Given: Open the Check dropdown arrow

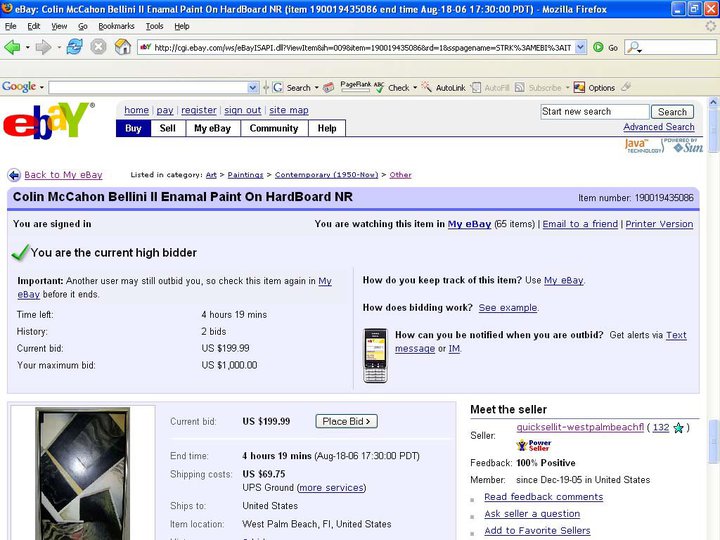Looking at the screenshot, I should [x=415, y=87].
